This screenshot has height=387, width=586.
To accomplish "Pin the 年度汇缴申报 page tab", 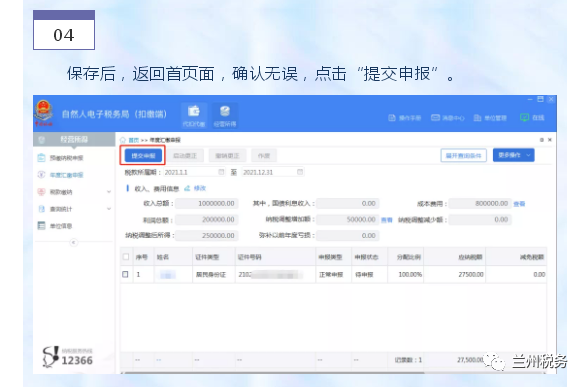I will click(542, 140).
